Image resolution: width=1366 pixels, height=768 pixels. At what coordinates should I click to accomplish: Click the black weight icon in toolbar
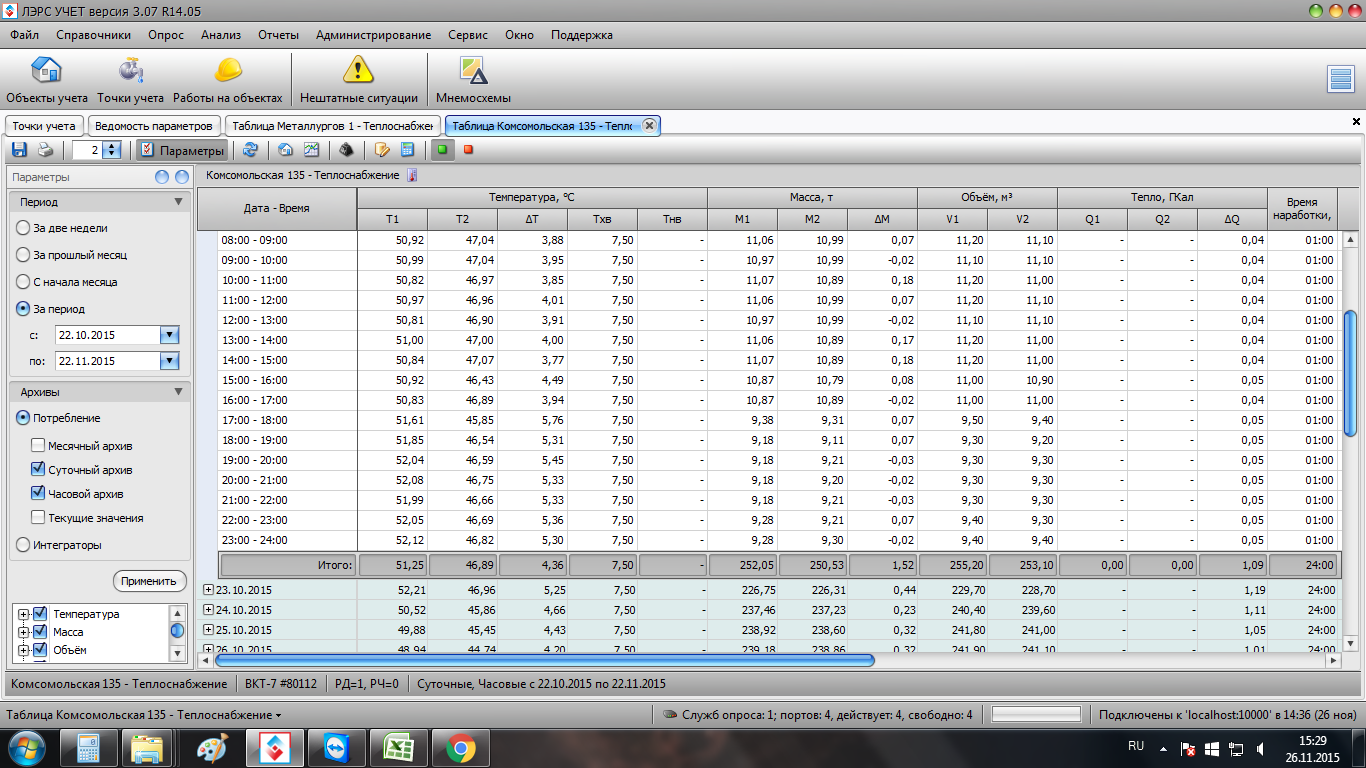[346, 150]
